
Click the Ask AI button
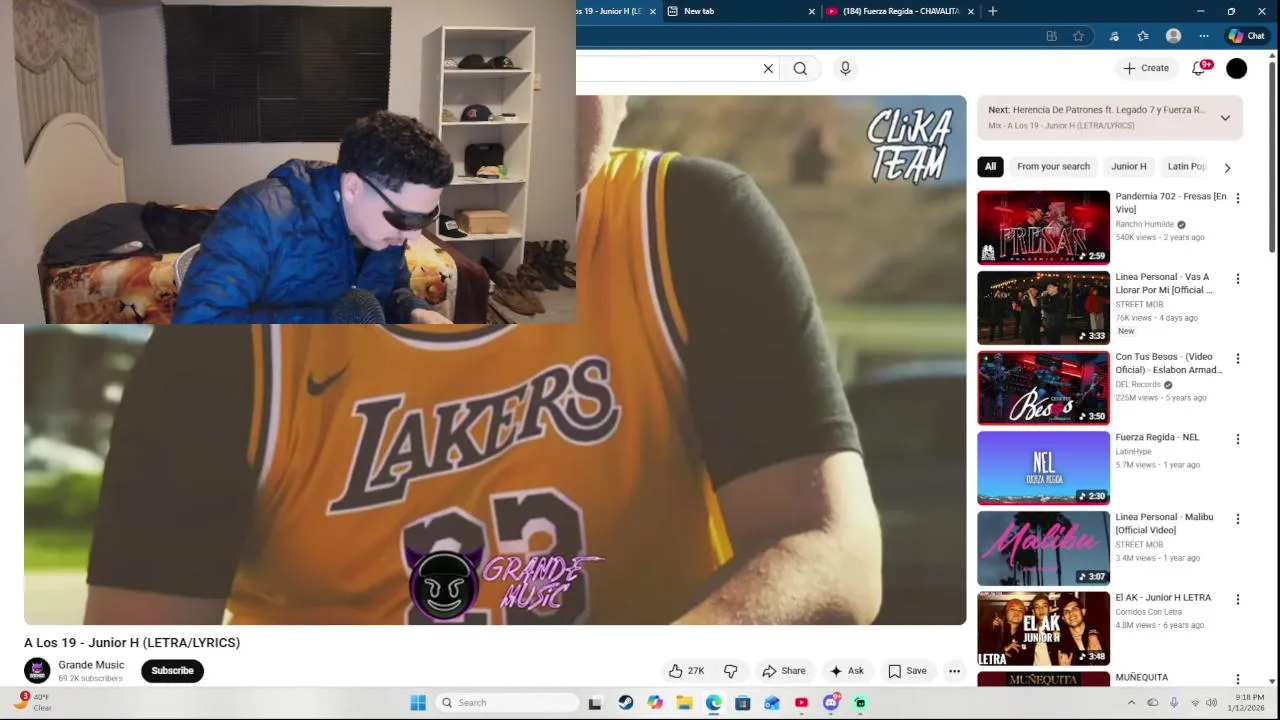[x=846, y=671]
